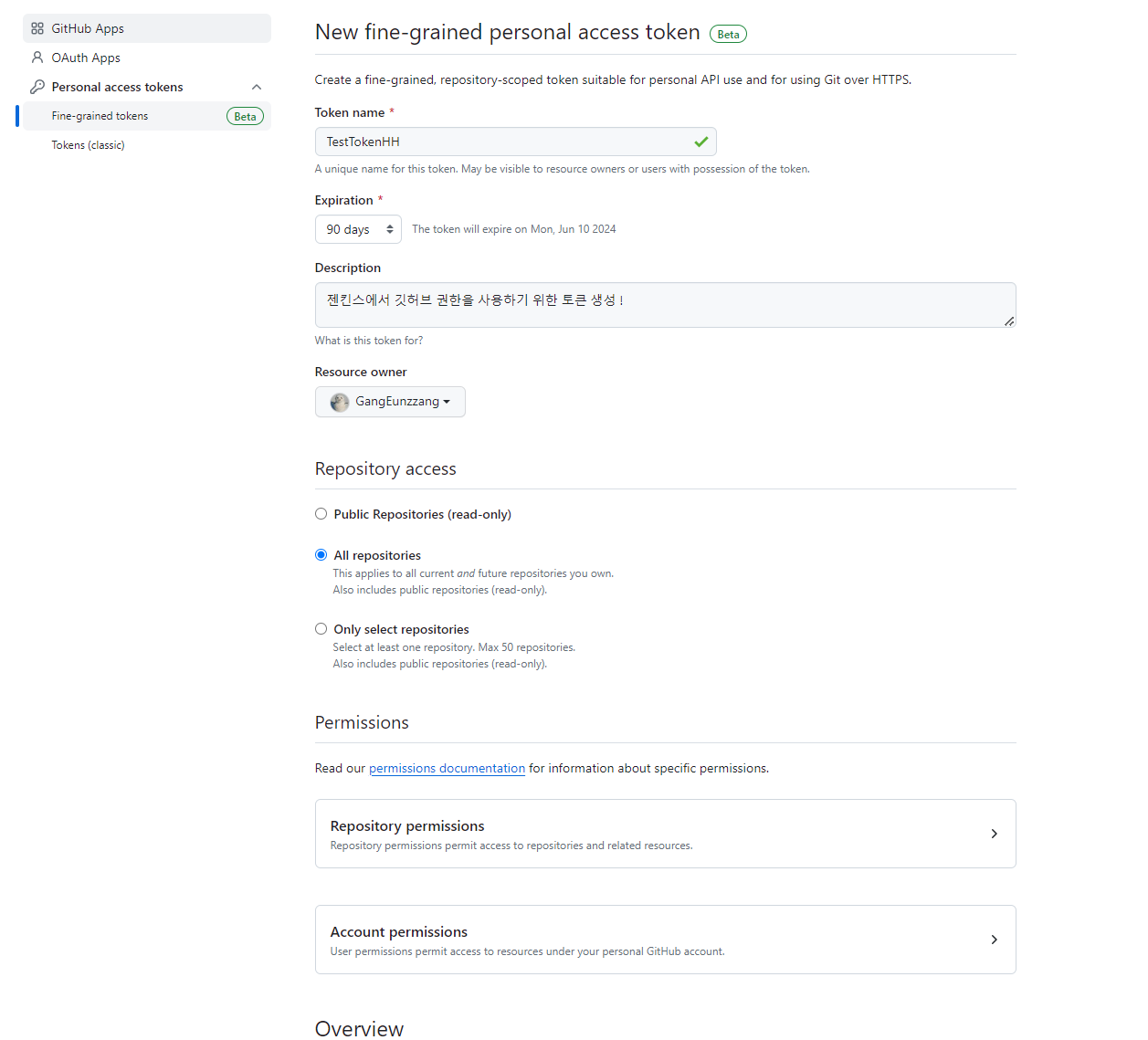Click the Beta badge beside the page title
Screen dimensions: 1148x1040
pos(728,34)
